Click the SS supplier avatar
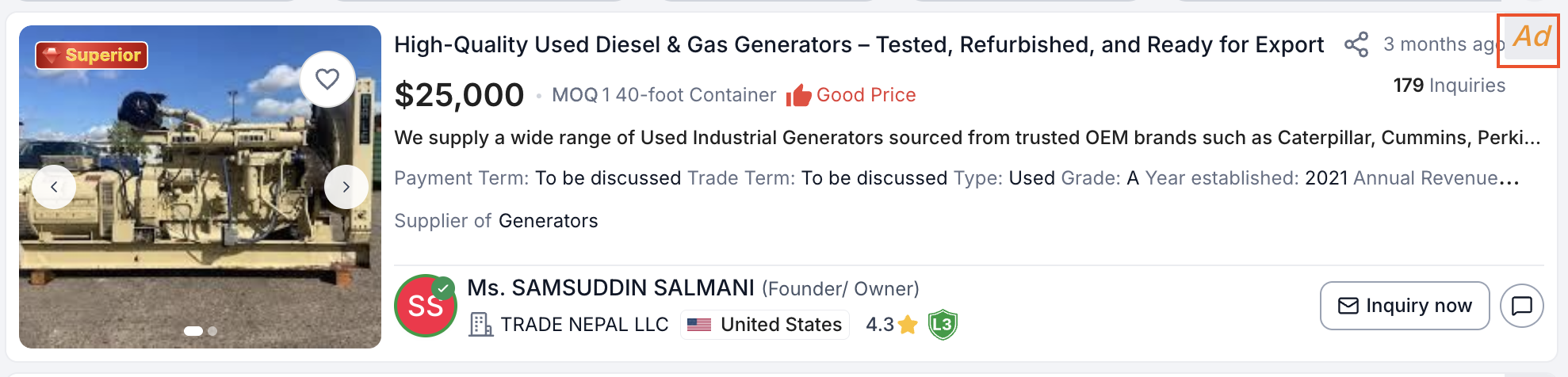The image size is (1568, 377). point(425,306)
